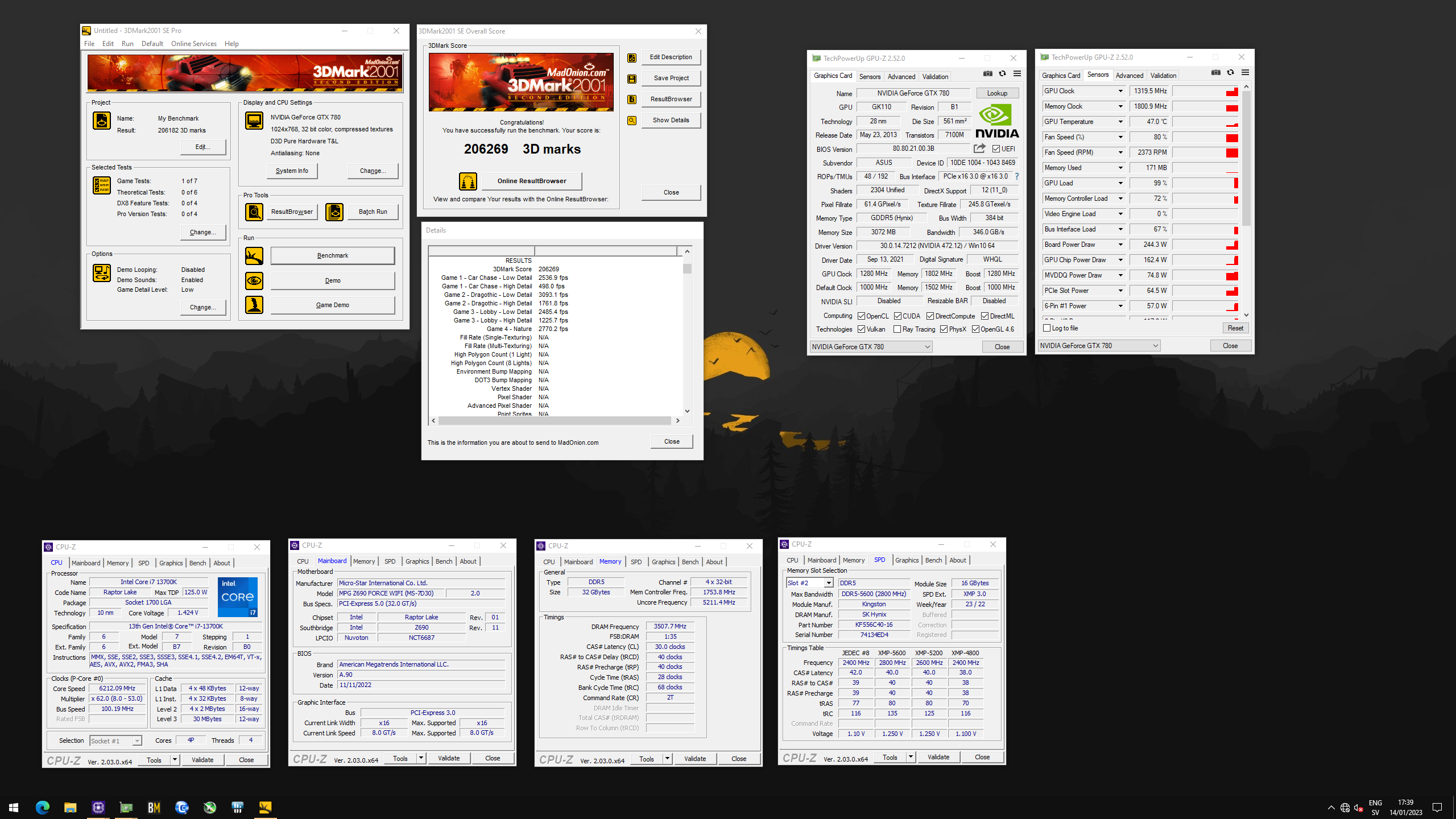Viewport: 1456px width, 819px height.
Task: Open the GPU Clock sensor dropdown
Action: click(x=1120, y=91)
